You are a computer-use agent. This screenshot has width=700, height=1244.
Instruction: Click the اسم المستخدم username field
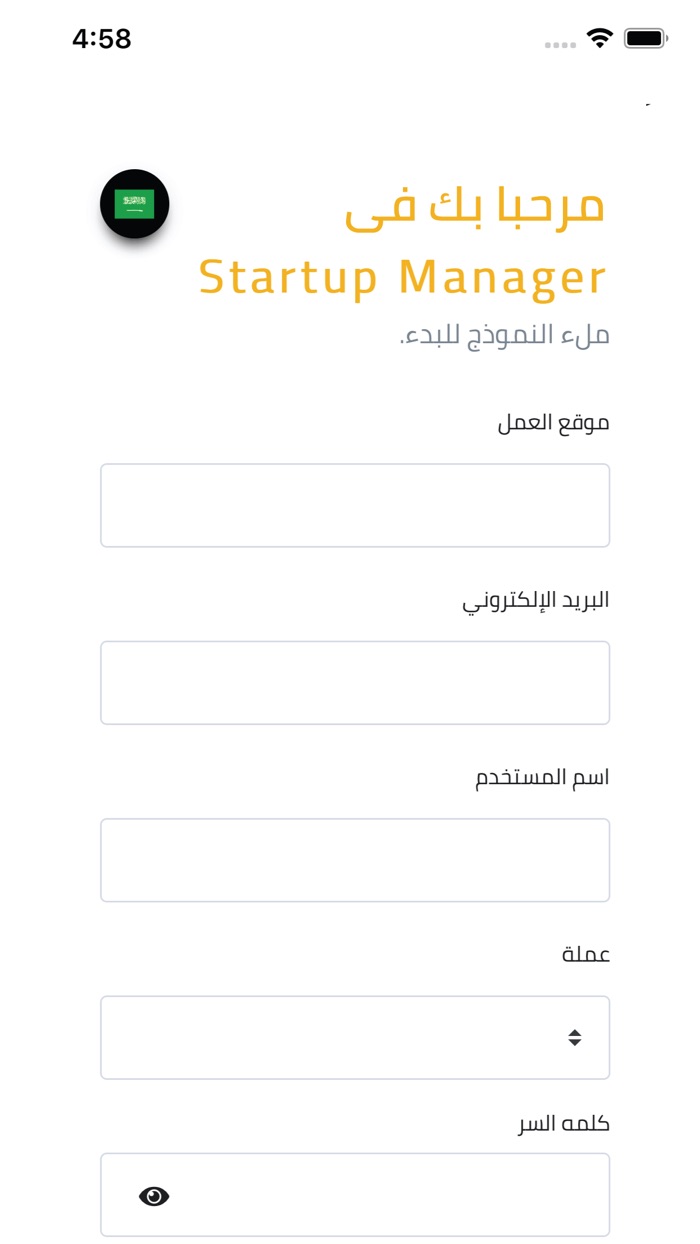coord(355,859)
